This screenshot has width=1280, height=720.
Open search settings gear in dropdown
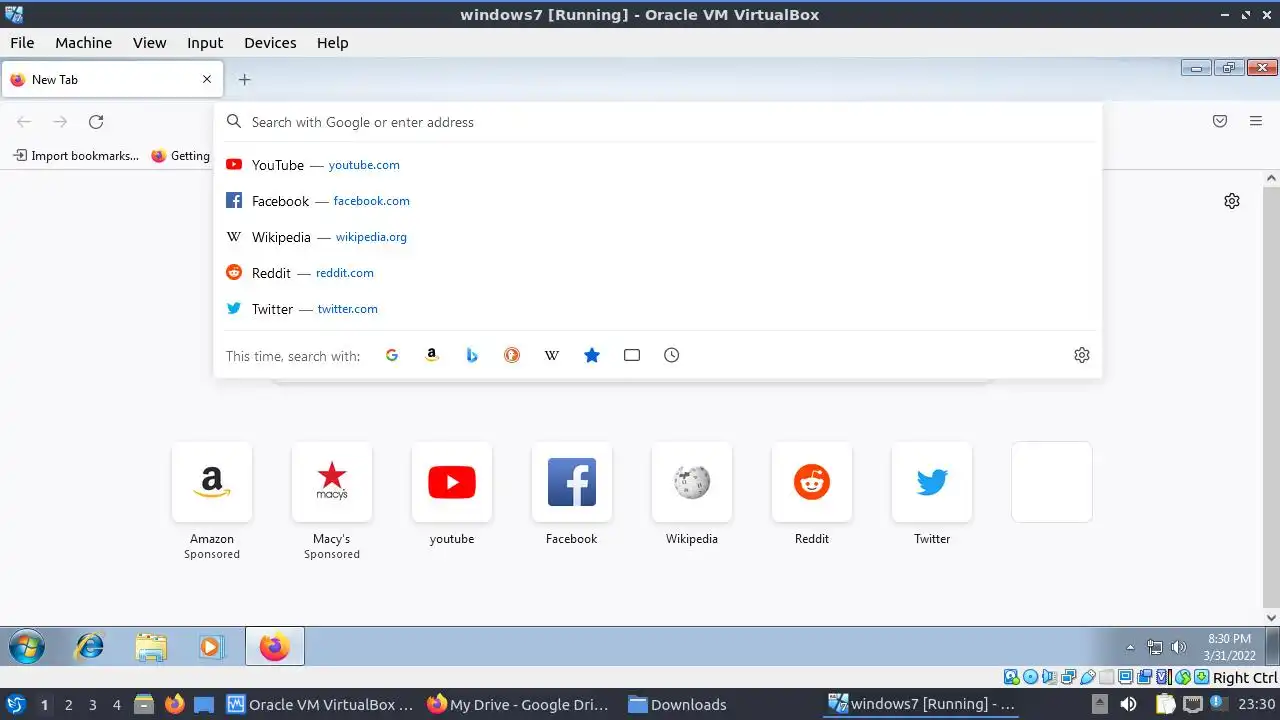[1082, 355]
